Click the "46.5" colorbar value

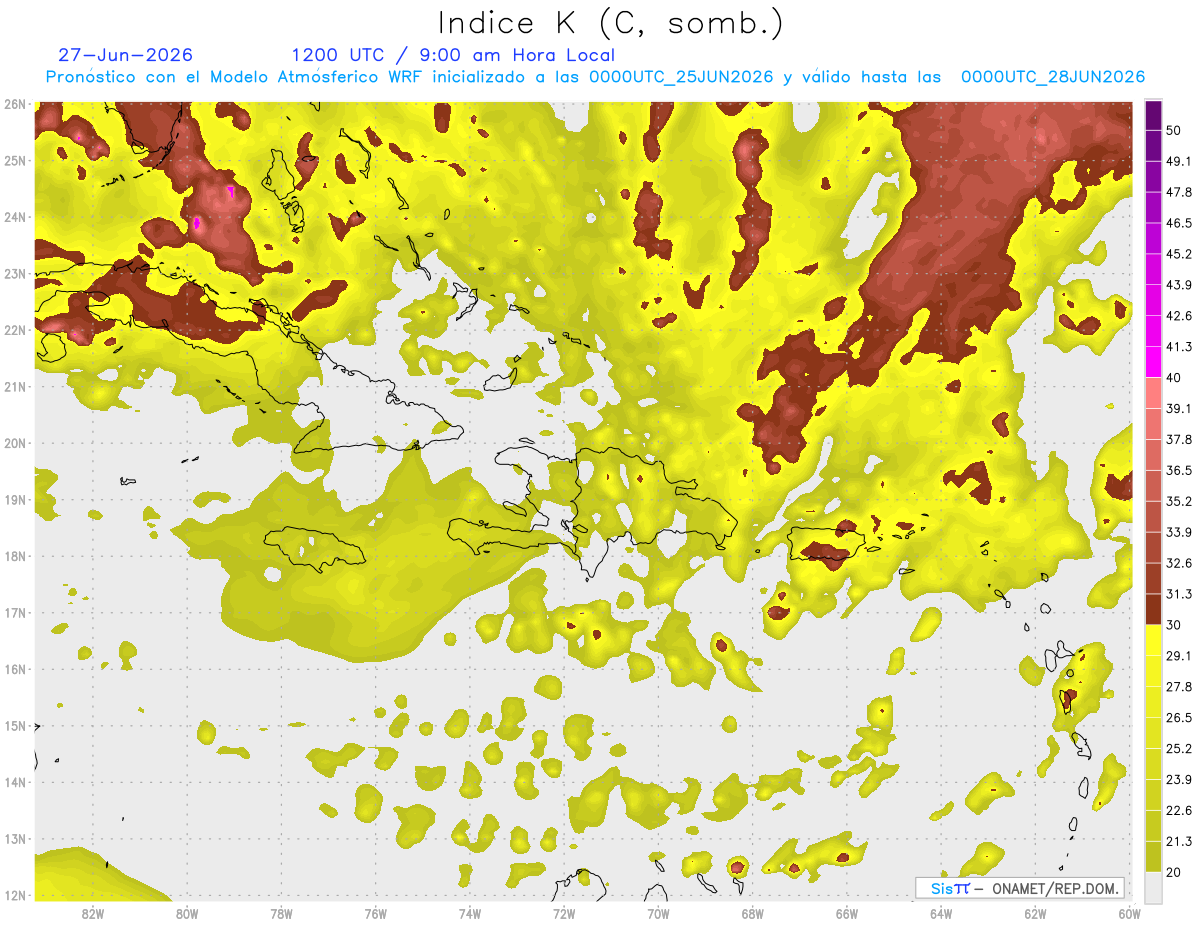[1179, 223]
